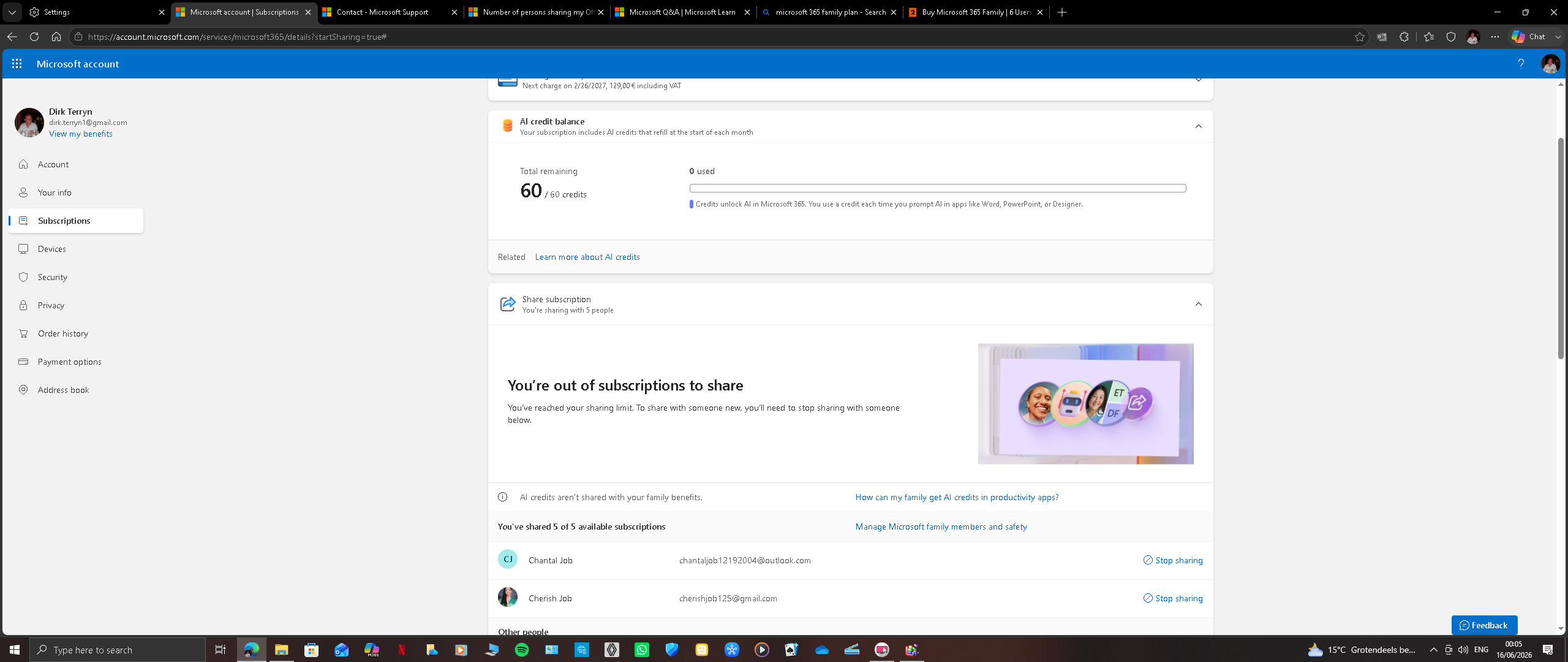This screenshot has width=1568, height=662.
Task: Open Spotify from the taskbar
Action: pyautogui.click(x=522, y=650)
